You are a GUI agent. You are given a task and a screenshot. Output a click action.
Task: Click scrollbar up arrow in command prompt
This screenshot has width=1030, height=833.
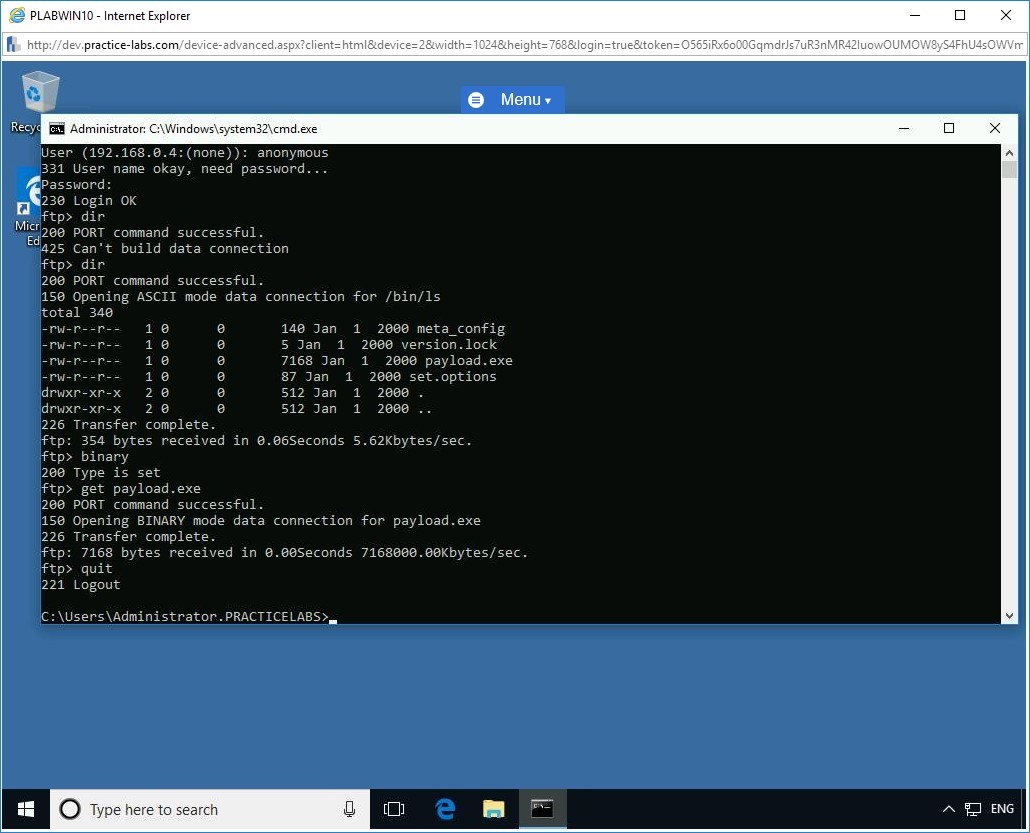pos(1010,153)
